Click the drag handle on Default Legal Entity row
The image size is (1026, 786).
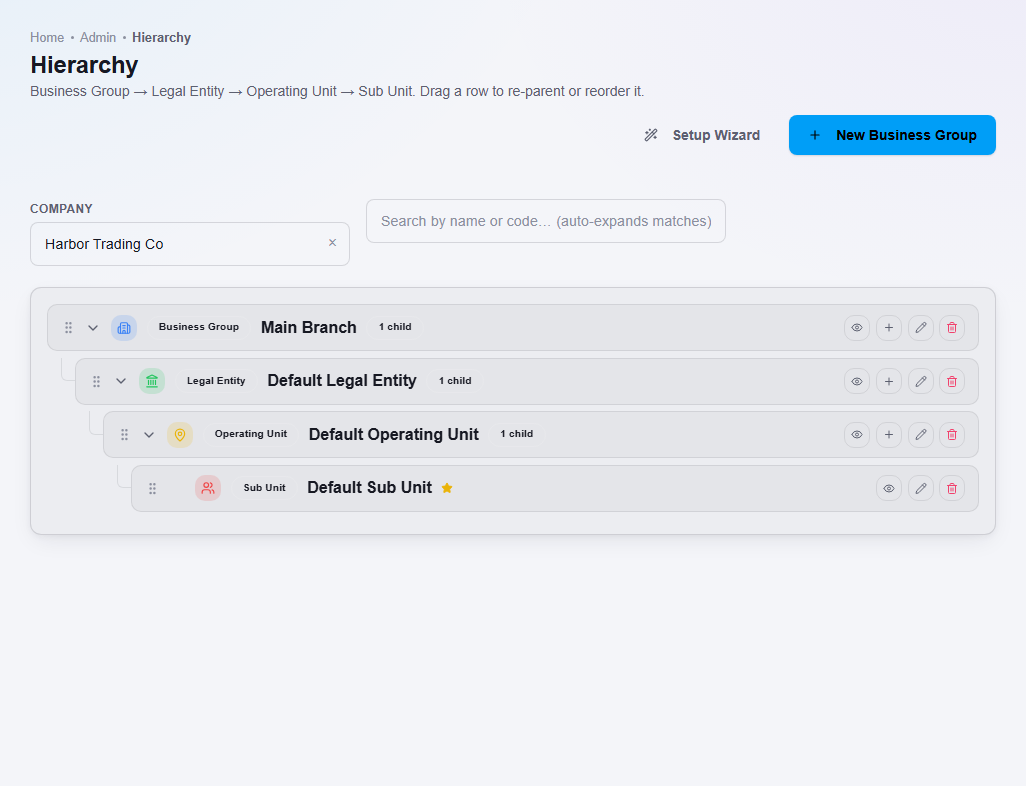coord(96,382)
